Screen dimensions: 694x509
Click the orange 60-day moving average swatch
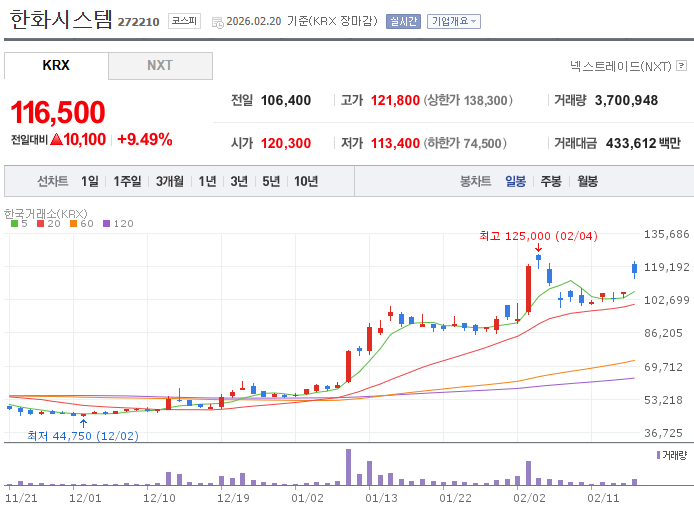(73, 224)
